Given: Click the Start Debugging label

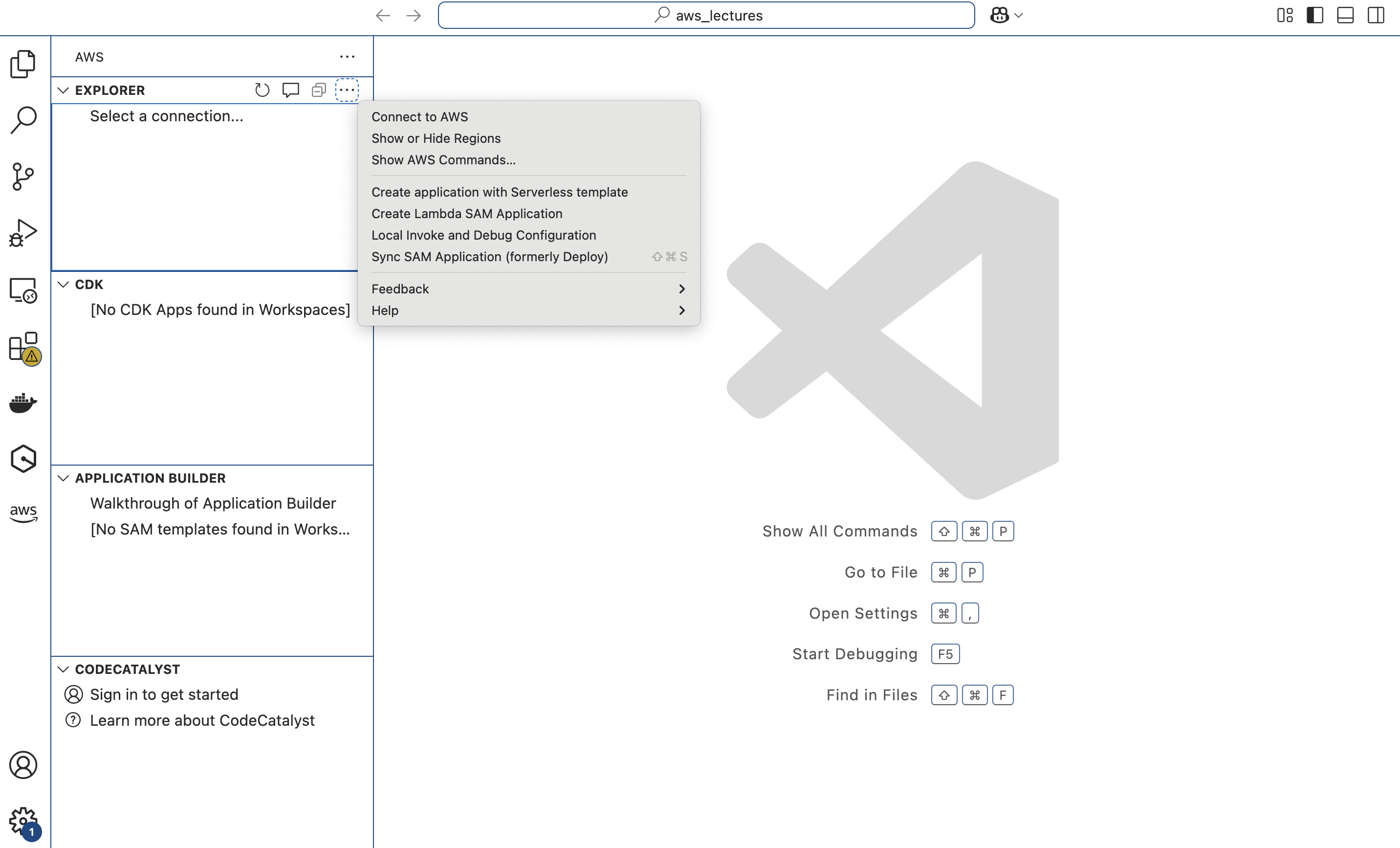Looking at the screenshot, I should 855,654.
